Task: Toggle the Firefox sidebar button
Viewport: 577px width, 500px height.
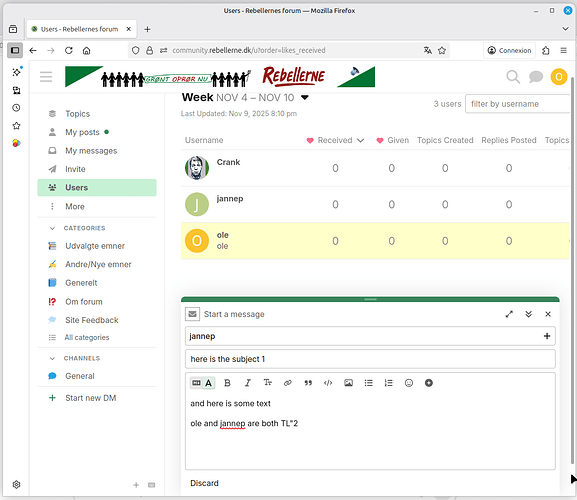Action: [15, 50]
